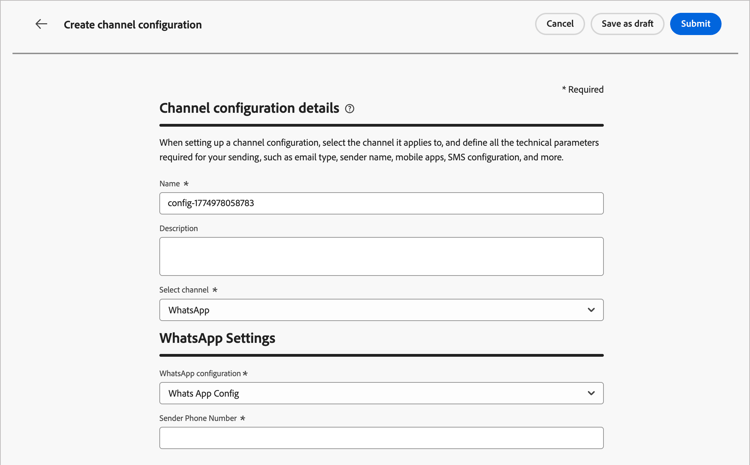Viewport: 750px width, 465px height.
Task: Open help for Channel configuration details
Action: (x=350, y=109)
